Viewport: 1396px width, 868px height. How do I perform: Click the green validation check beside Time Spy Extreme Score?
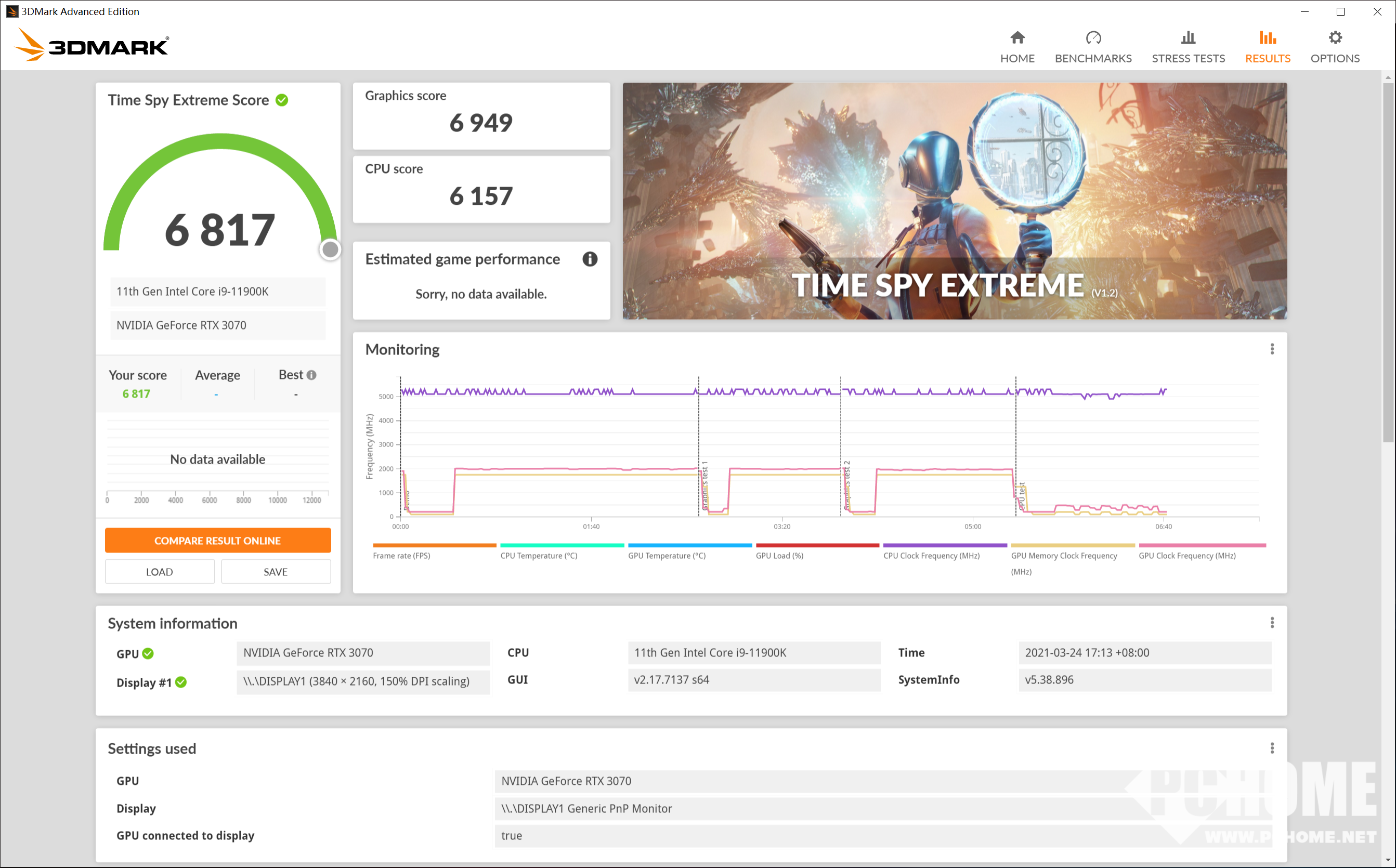coord(282,100)
